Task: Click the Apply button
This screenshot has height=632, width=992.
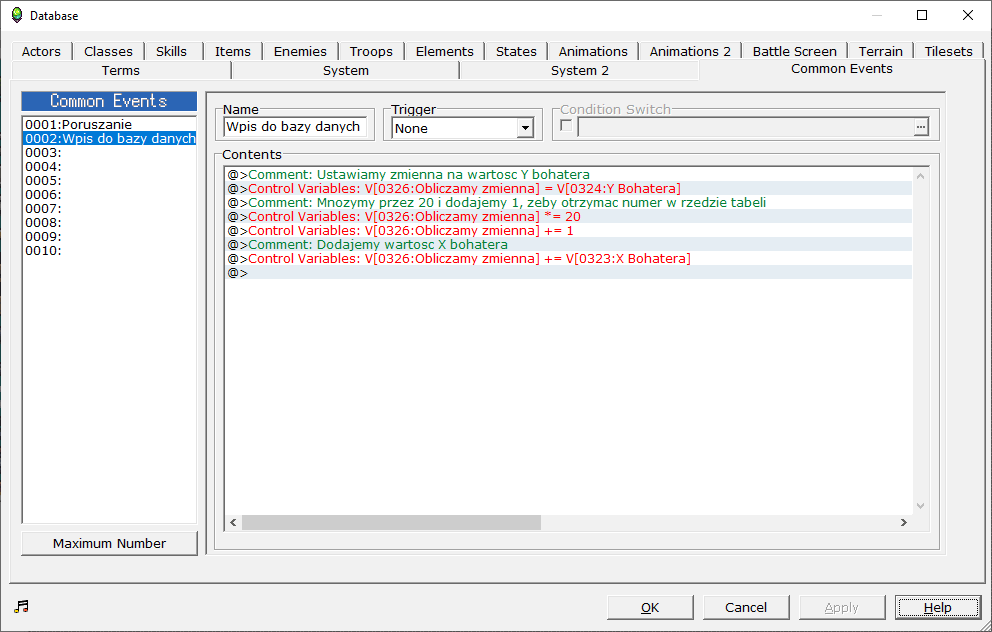Action: [841, 607]
